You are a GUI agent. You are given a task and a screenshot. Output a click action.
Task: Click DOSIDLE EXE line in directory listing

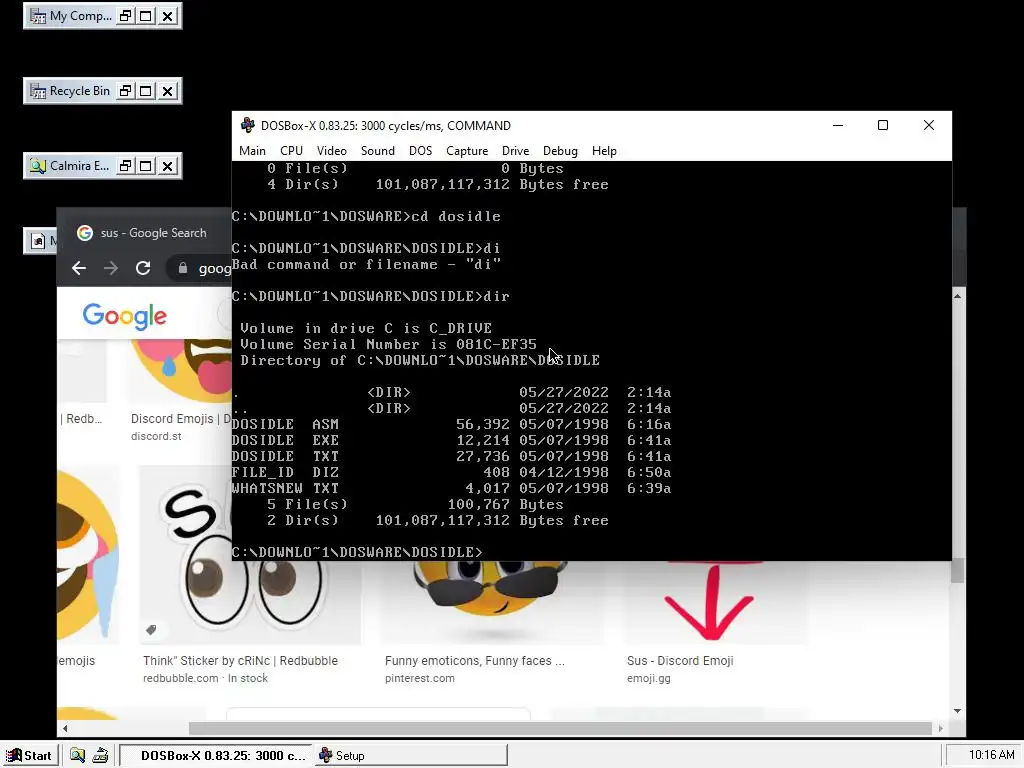451,440
